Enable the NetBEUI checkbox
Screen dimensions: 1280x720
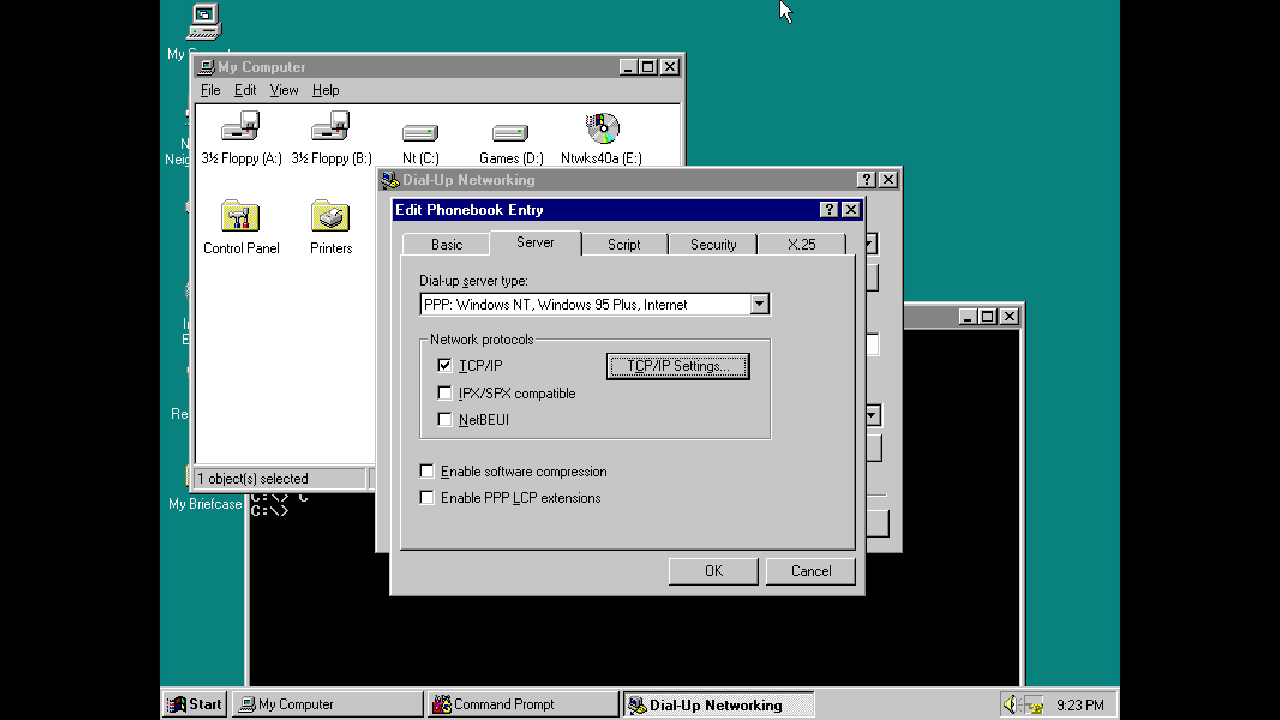pos(445,420)
